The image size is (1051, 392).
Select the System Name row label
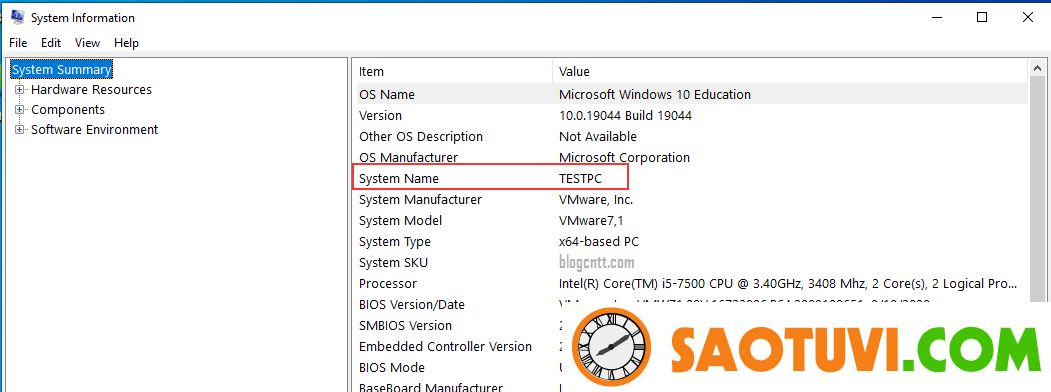(399, 178)
